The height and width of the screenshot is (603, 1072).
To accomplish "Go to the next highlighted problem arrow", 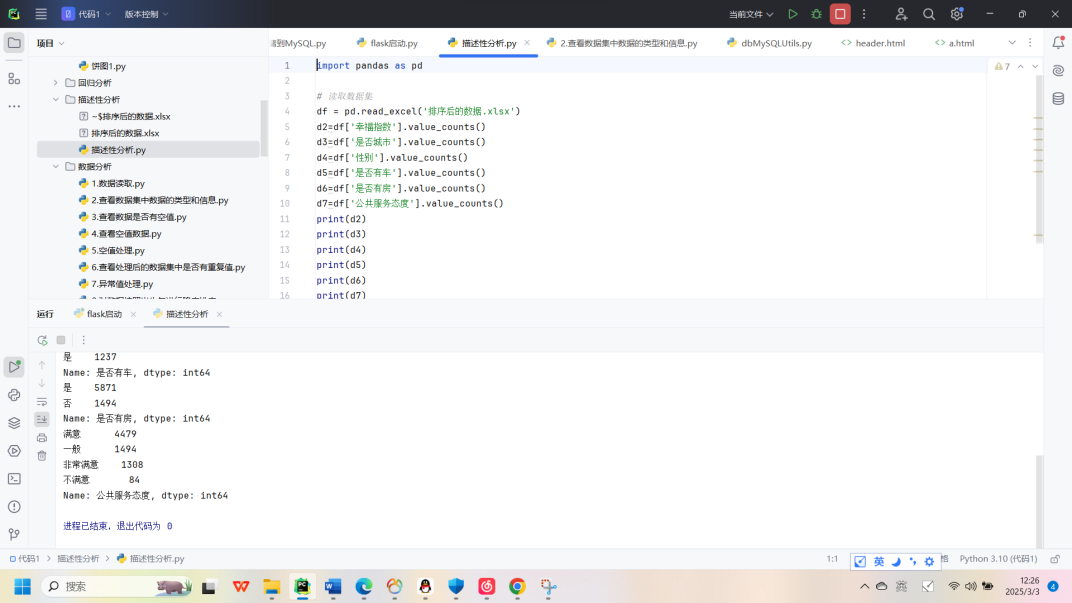I will pyautogui.click(x=1035, y=66).
